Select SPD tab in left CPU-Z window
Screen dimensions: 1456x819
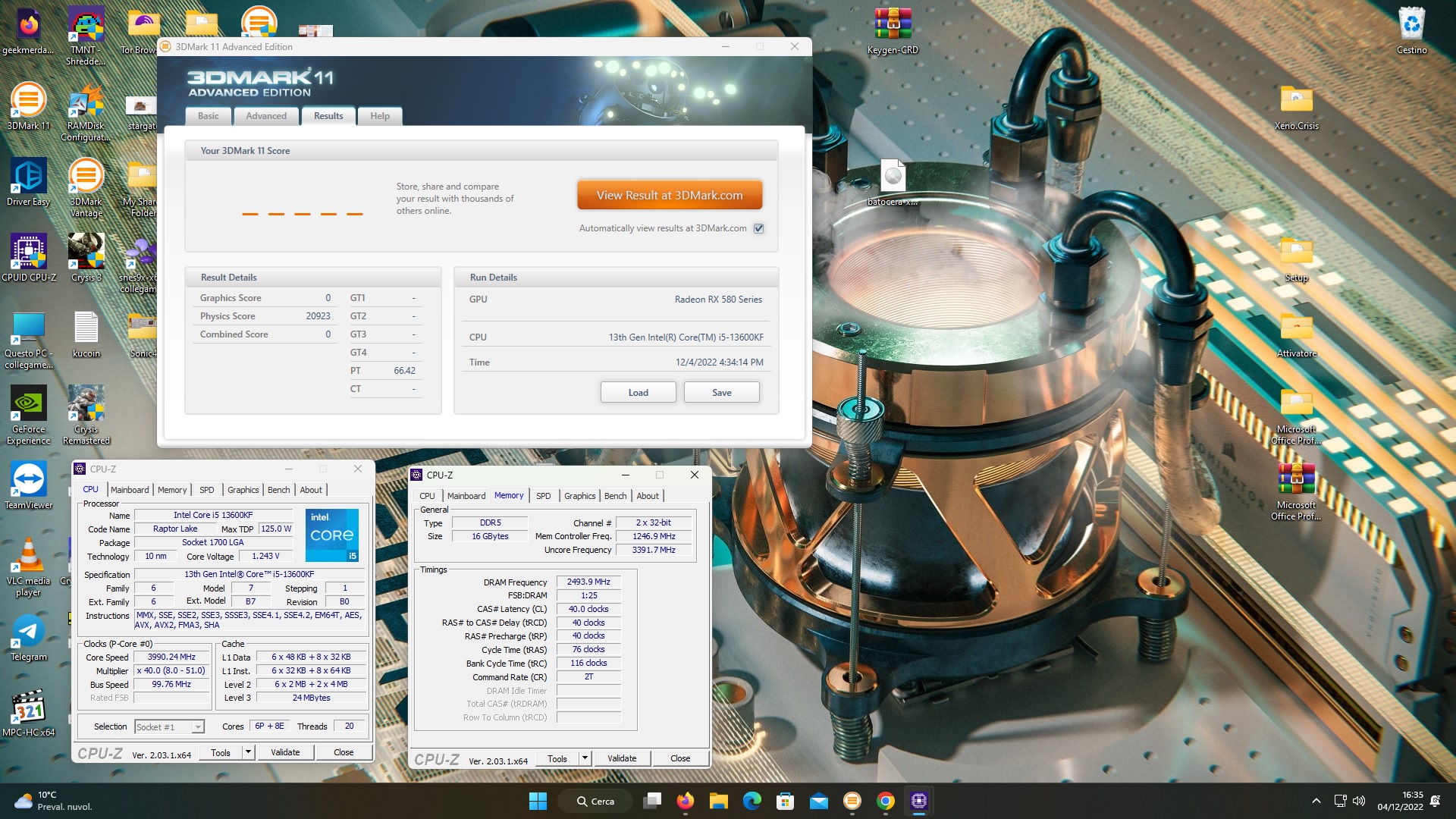(x=206, y=490)
